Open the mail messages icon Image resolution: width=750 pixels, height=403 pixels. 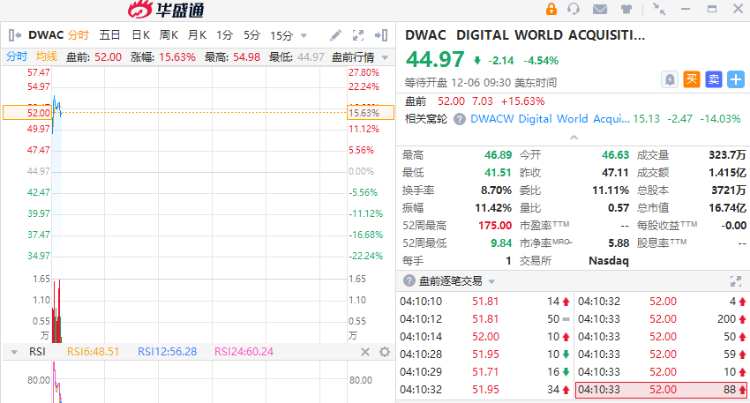coord(600,9)
